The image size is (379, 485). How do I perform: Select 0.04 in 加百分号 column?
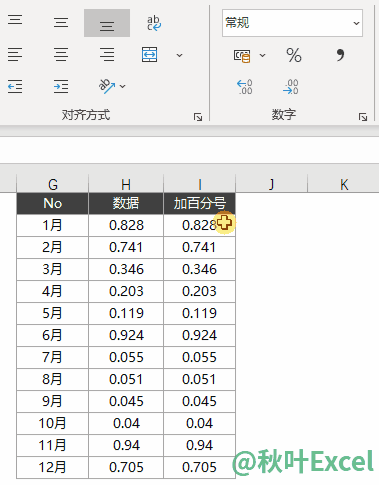click(199, 423)
